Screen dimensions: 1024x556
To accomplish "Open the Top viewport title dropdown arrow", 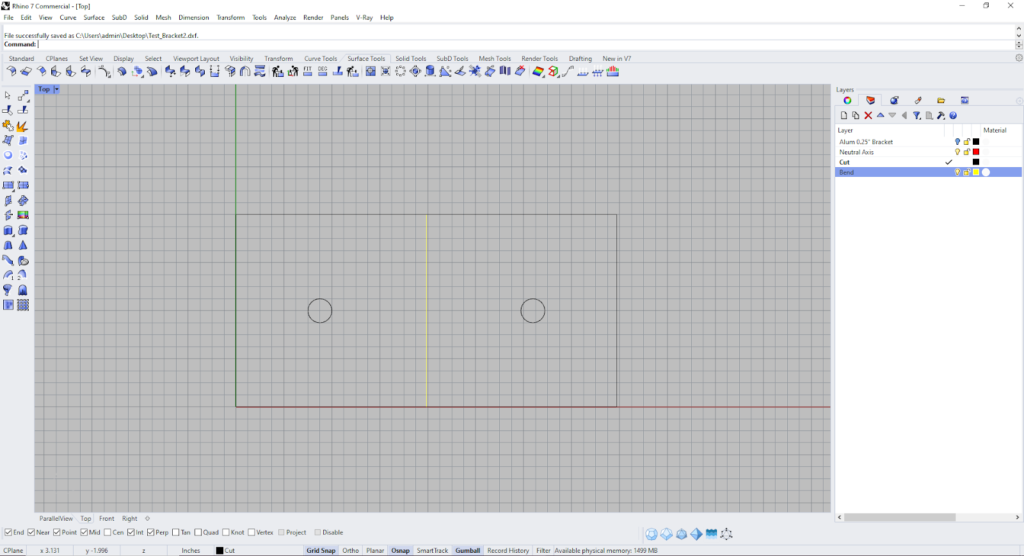I will (57, 89).
